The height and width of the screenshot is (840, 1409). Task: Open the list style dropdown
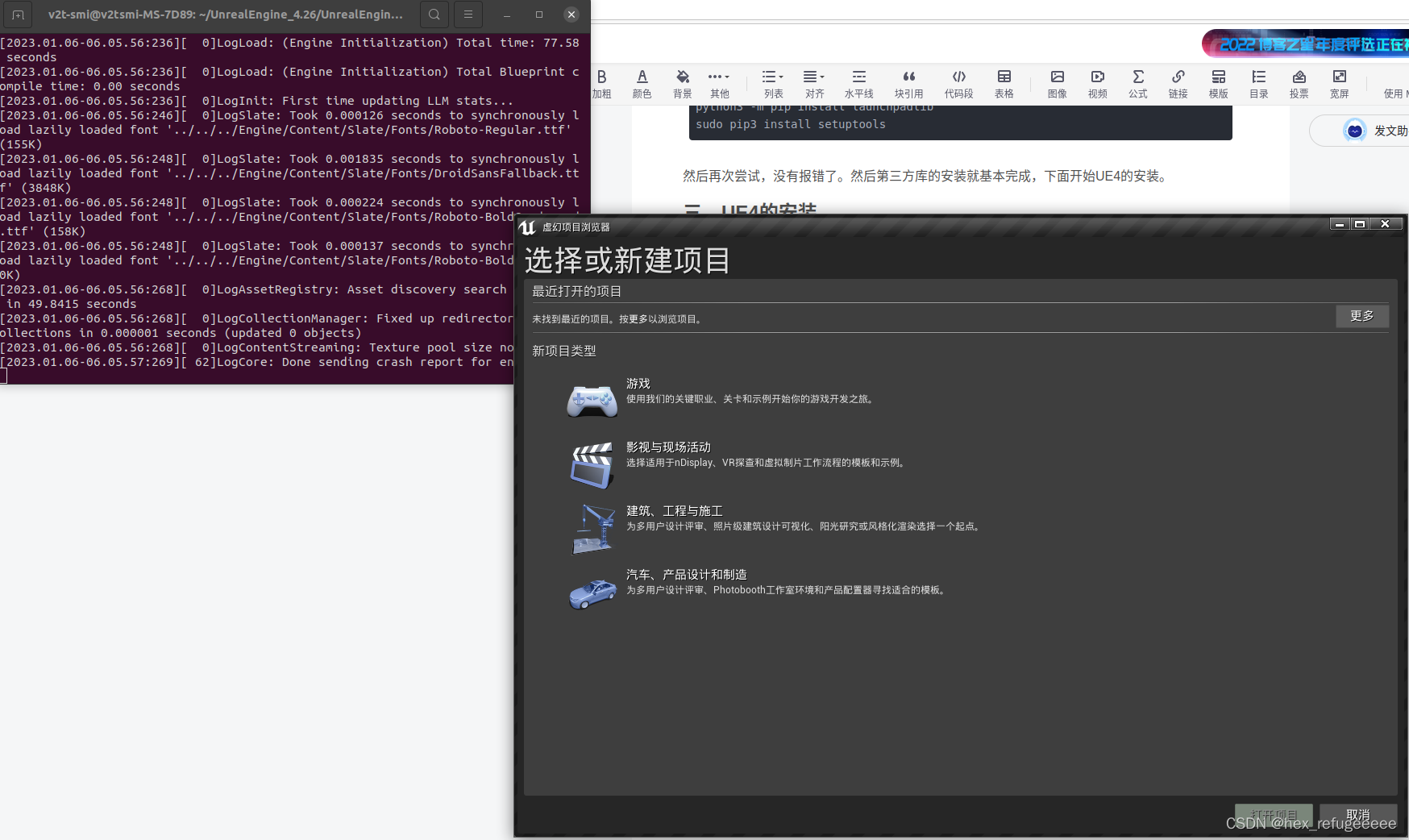[x=772, y=83]
